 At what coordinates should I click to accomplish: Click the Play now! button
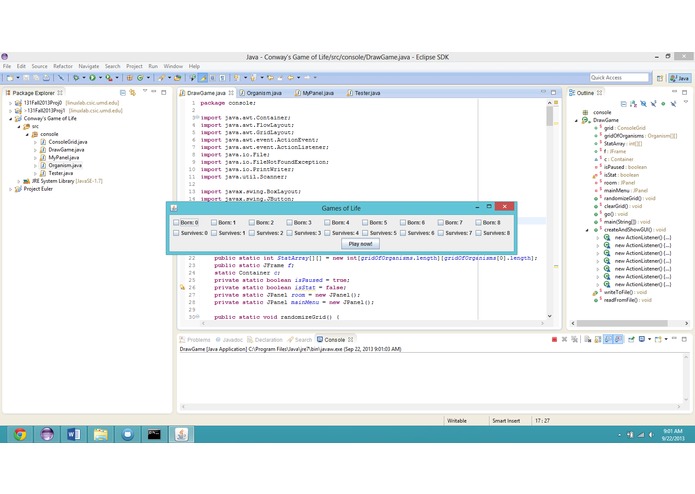pyautogui.click(x=360, y=244)
